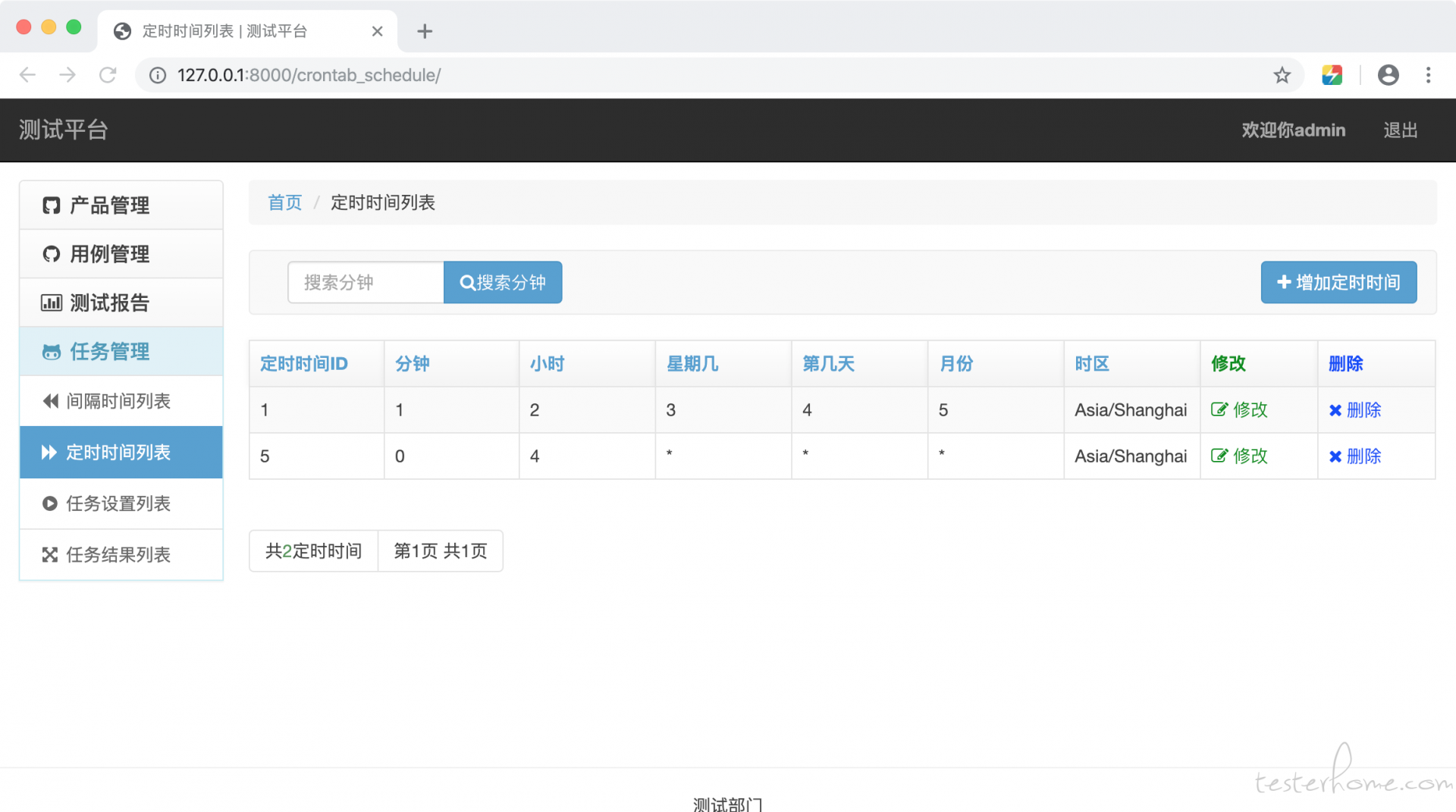This screenshot has width=1456, height=812.
Task: Open 产品管理 in the sidebar
Action: [x=121, y=205]
